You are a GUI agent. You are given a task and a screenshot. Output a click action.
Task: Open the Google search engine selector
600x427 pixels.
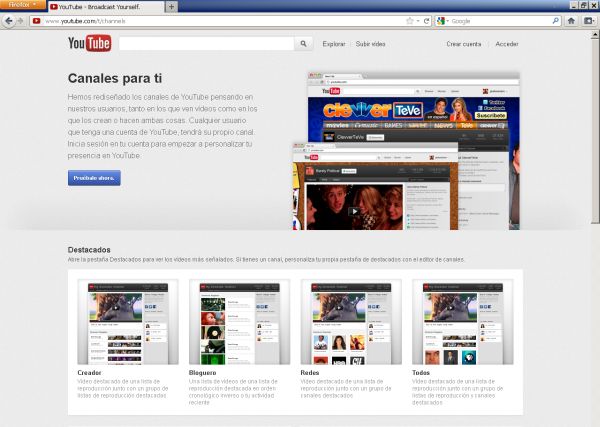click(x=443, y=21)
